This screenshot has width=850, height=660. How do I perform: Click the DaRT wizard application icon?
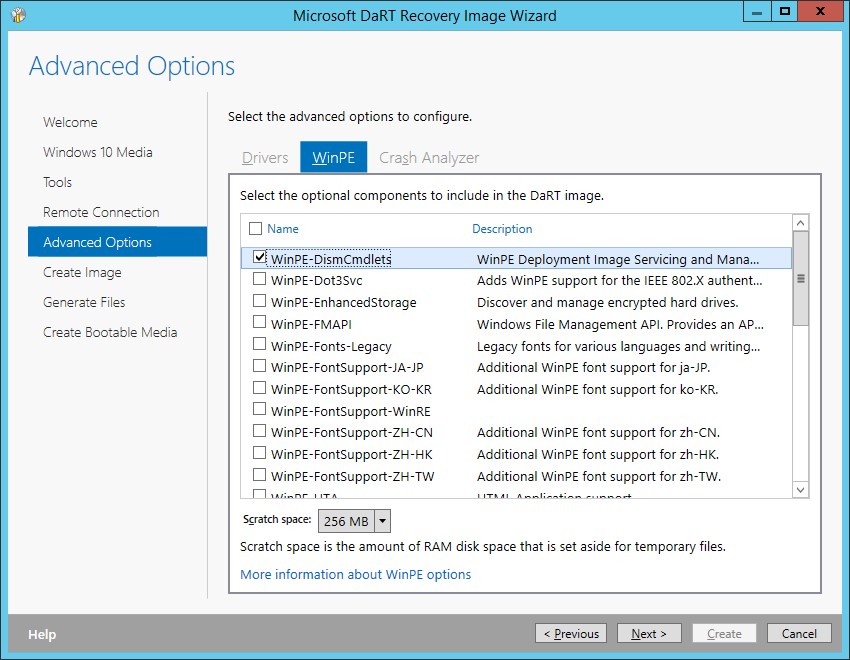pos(16,12)
